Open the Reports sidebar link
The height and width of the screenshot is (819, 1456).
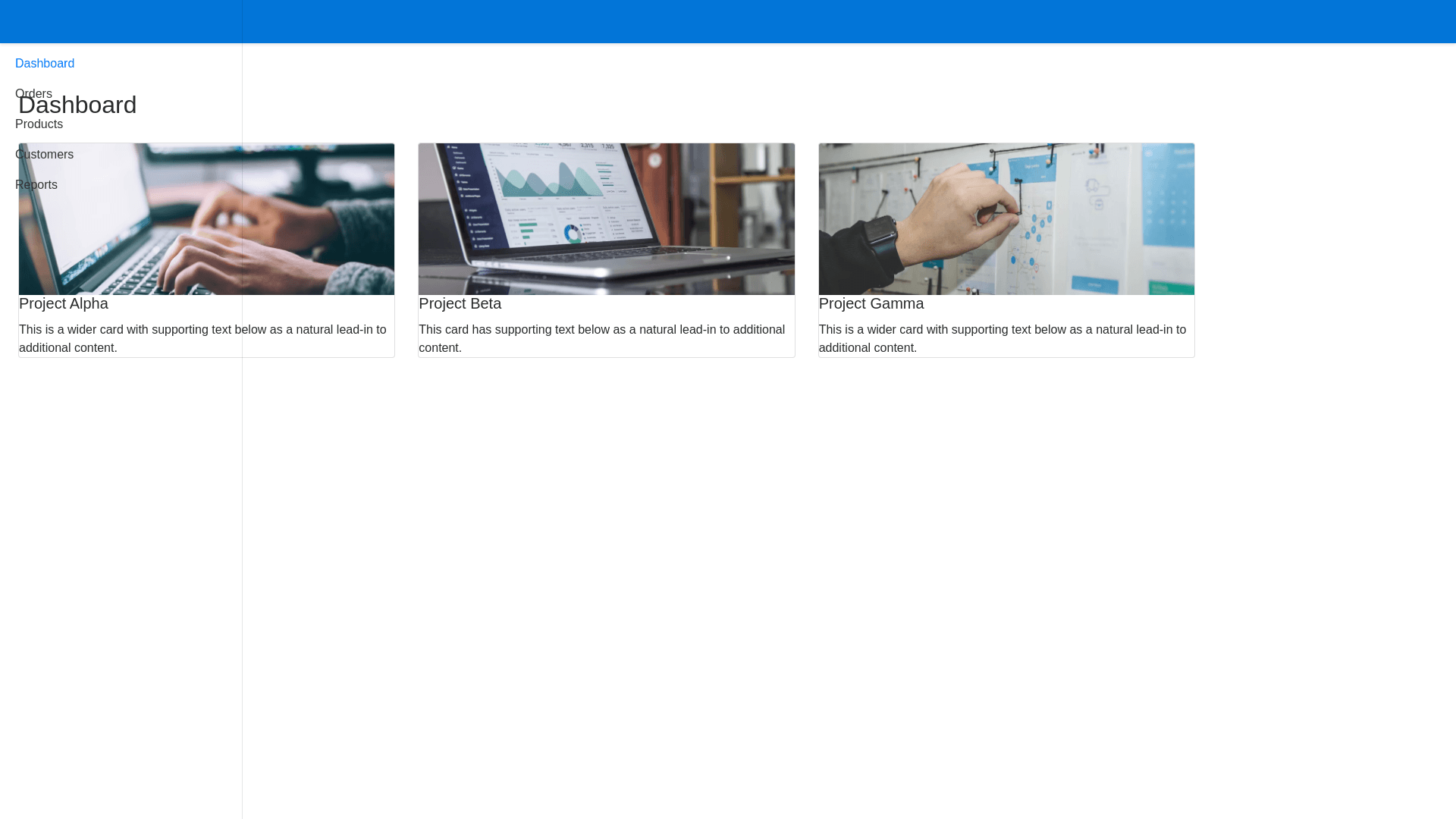pyautogui.click(x=36, y=185)
